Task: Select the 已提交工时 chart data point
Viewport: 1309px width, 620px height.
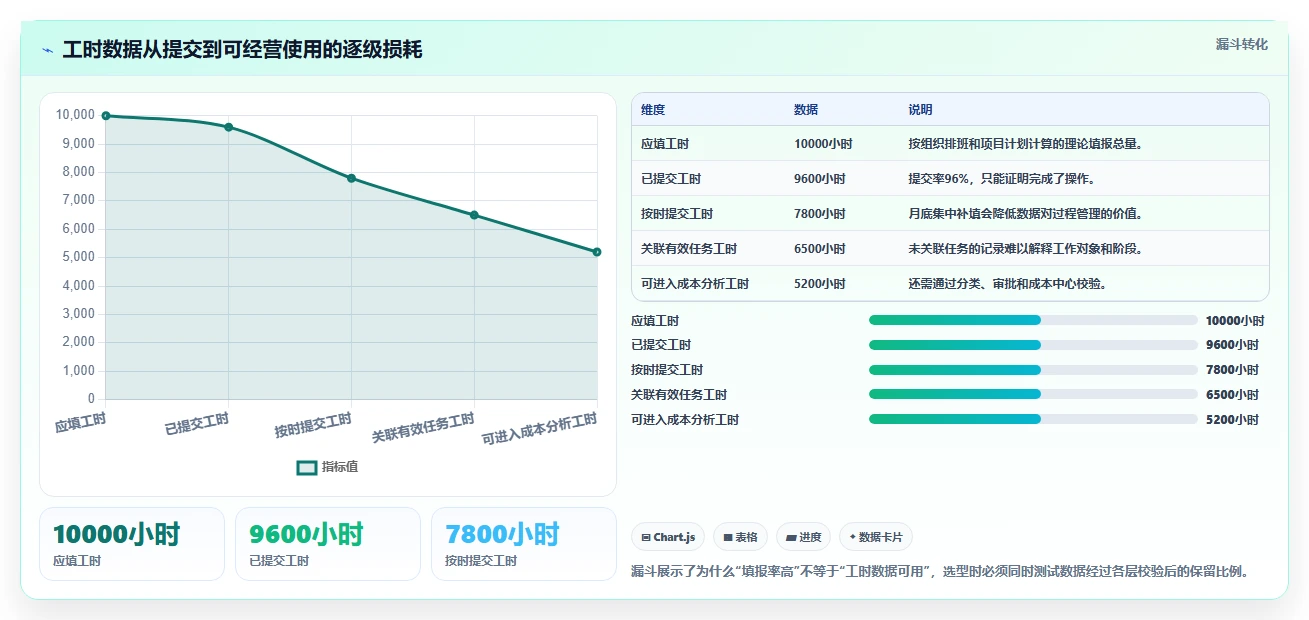Action: point(229,127)
